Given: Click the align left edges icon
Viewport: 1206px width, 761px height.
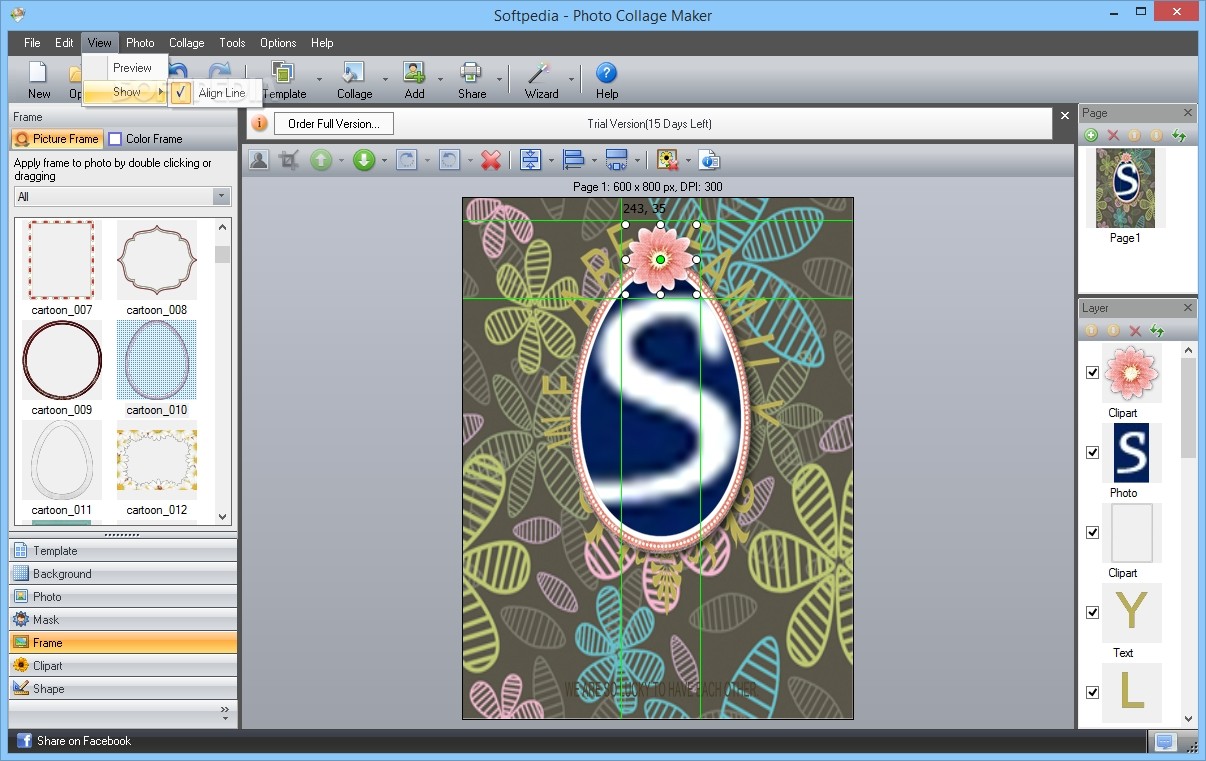Looking at the screenshot, I should point(574,160).
